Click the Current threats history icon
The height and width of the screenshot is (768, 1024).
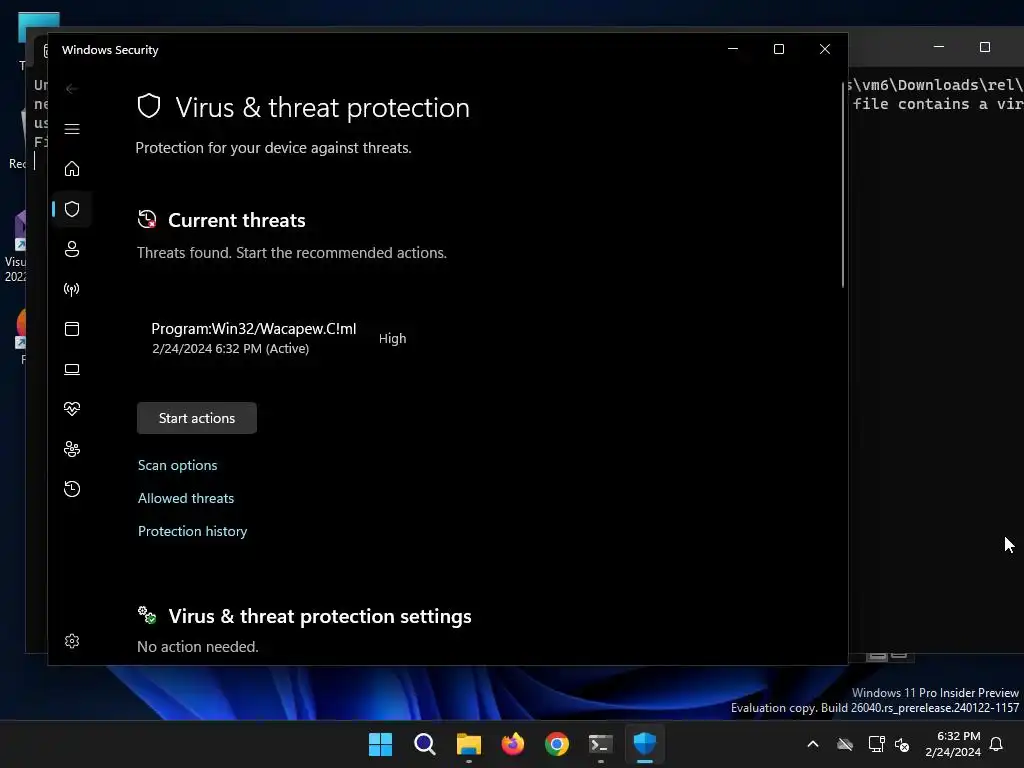coord(147,219)
